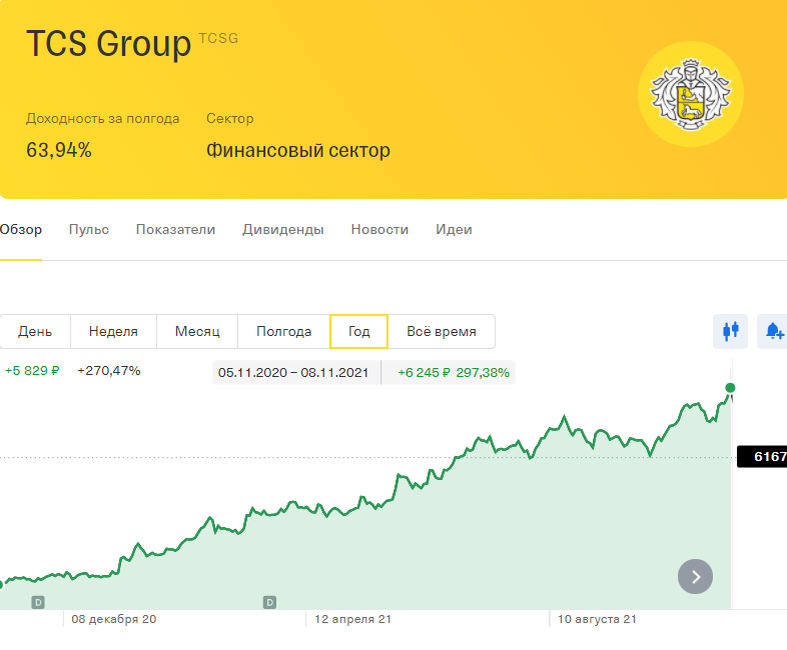Click the TCS Group title

(x=108, y=44)
